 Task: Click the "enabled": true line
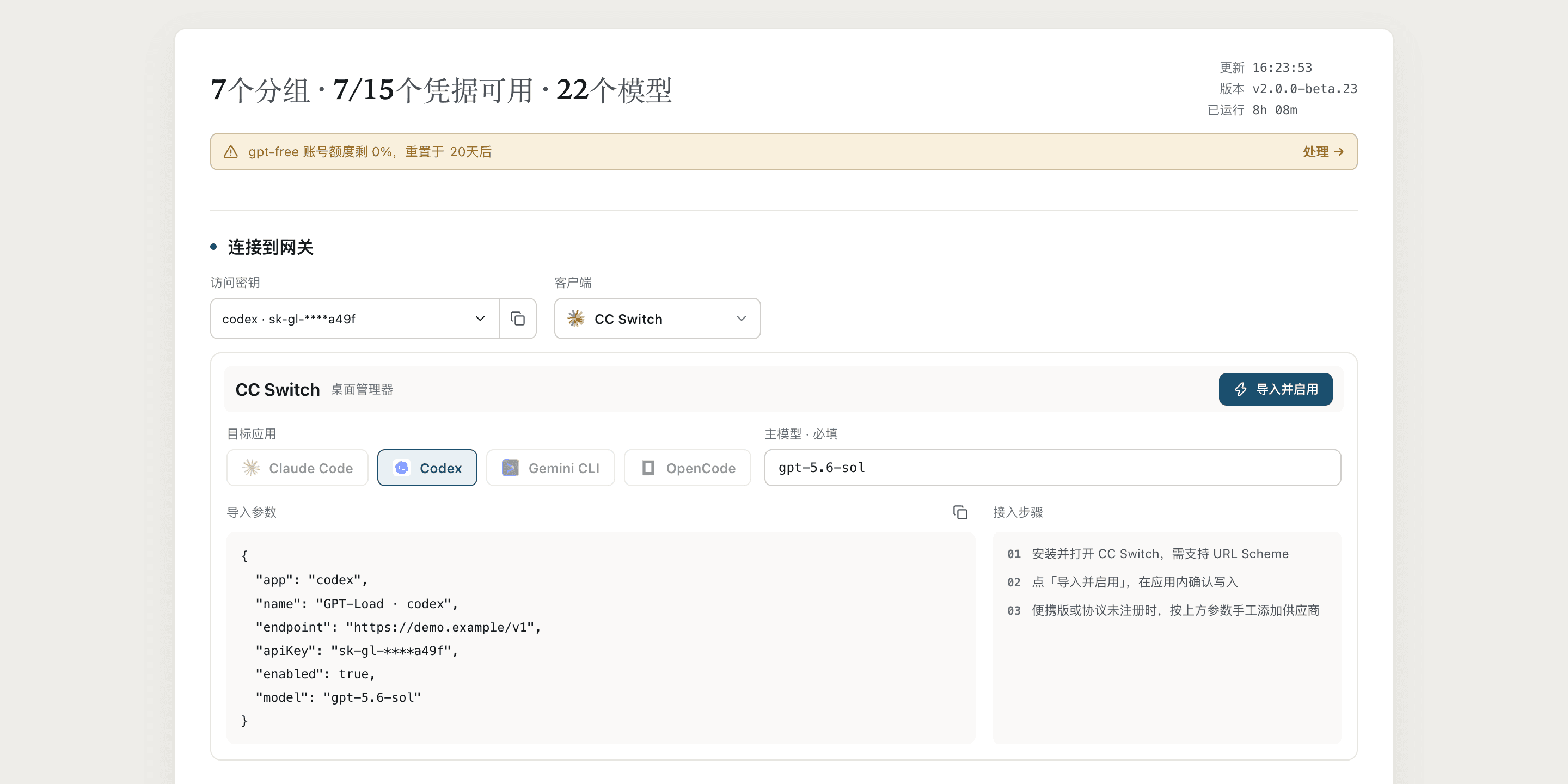click(x=315, y=675)
